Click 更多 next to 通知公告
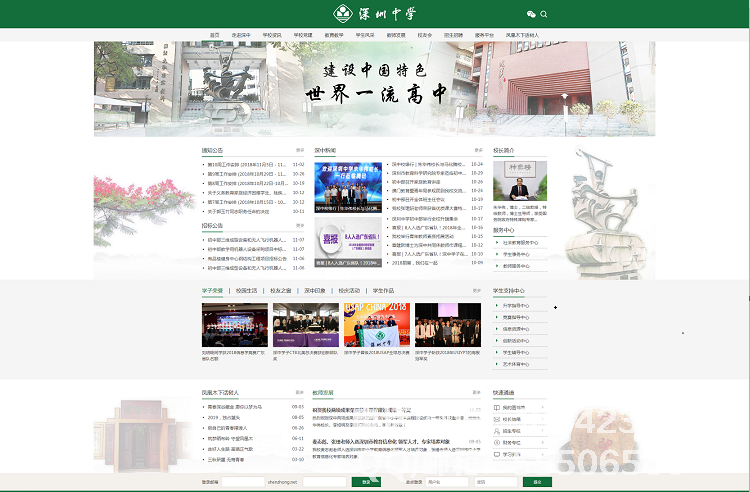 (300, 150)
